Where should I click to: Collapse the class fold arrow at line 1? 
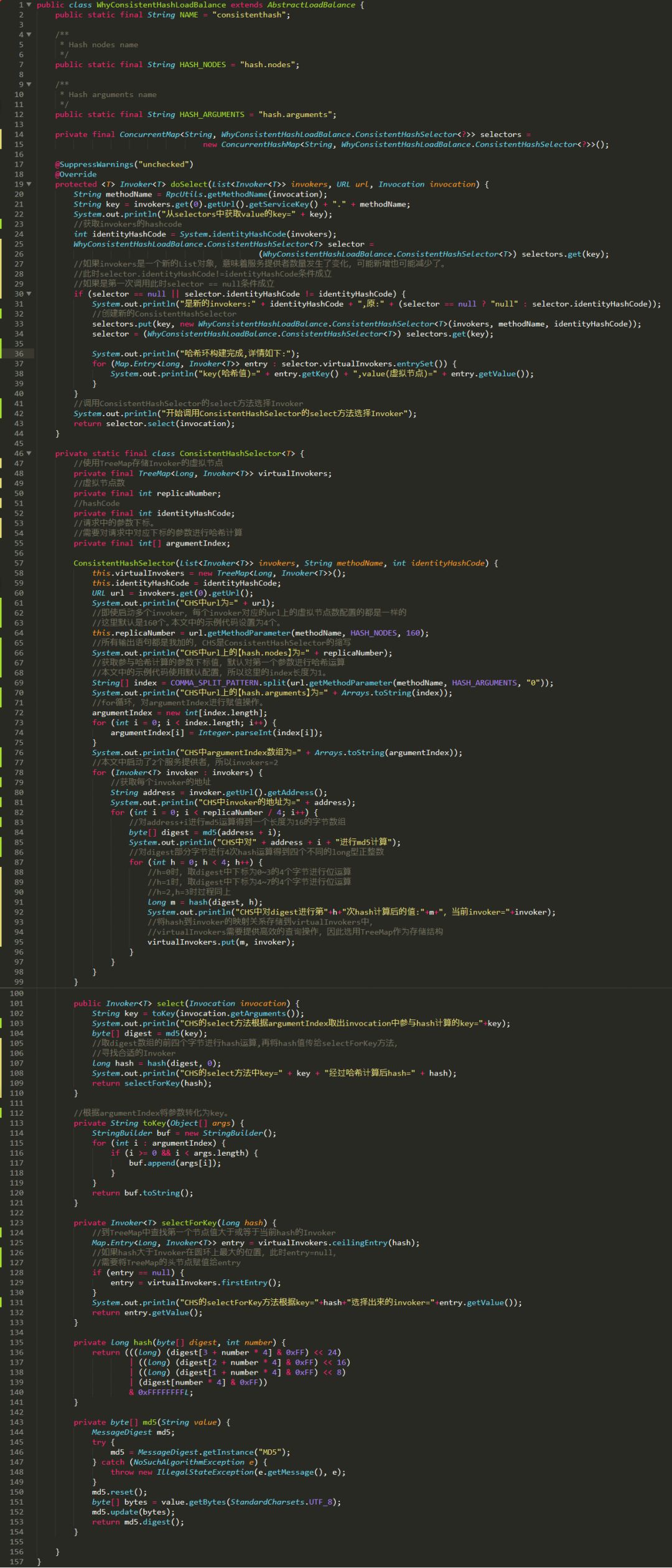(x=29, y=4)
